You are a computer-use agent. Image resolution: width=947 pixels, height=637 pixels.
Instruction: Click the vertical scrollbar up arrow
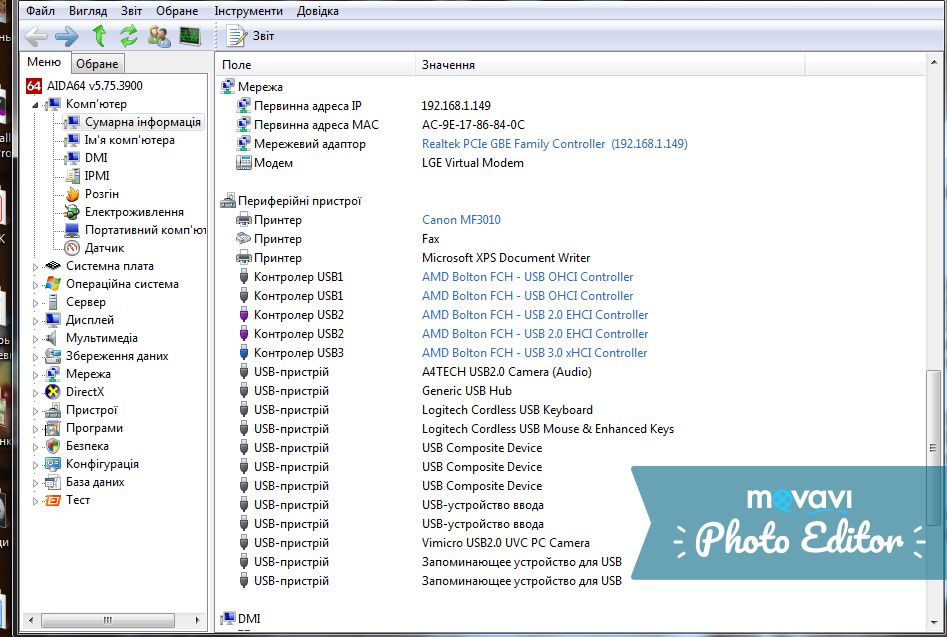[934, 62]
